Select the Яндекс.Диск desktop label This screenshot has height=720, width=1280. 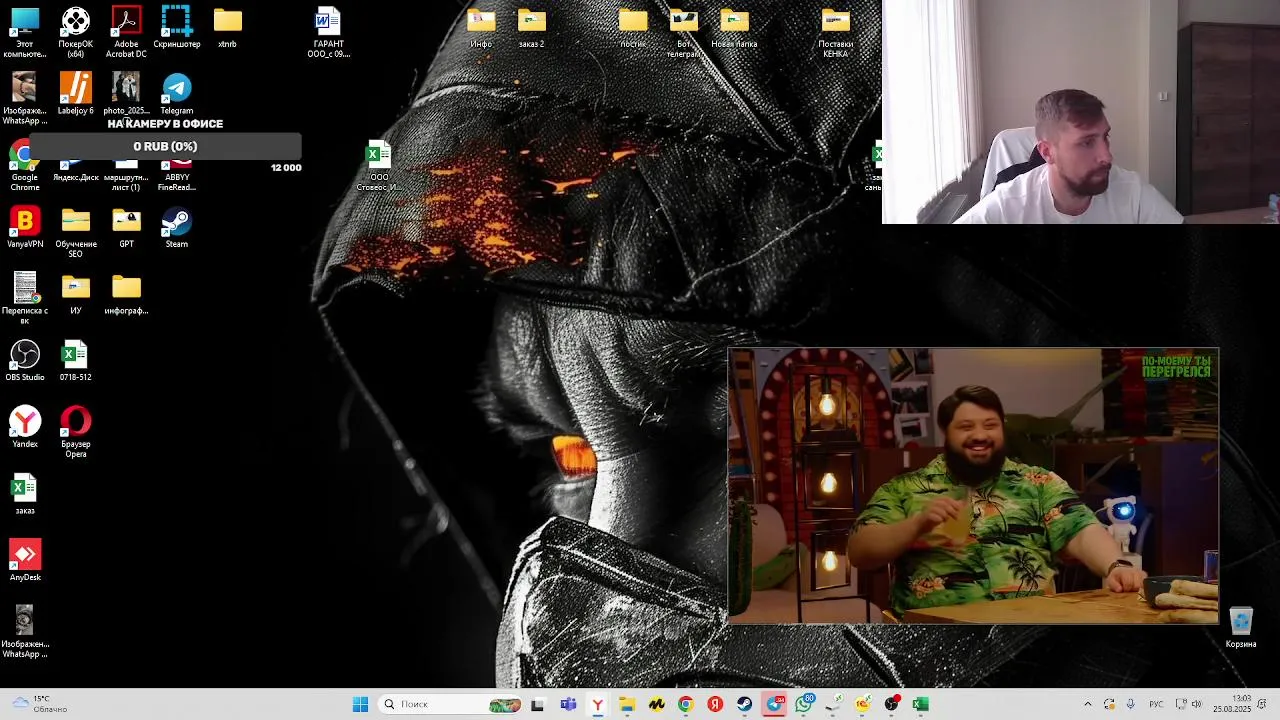coord(76,177)
